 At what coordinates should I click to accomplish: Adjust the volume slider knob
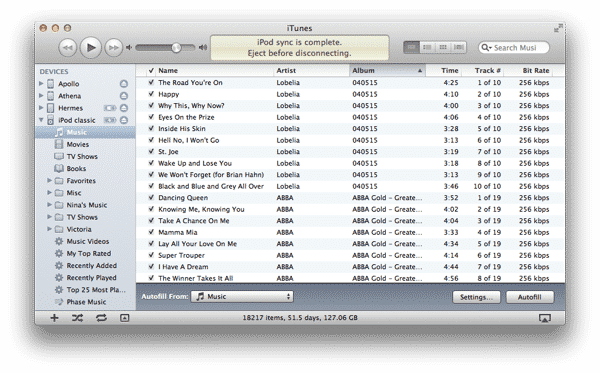pyautogui.click(x=176, y=48)
